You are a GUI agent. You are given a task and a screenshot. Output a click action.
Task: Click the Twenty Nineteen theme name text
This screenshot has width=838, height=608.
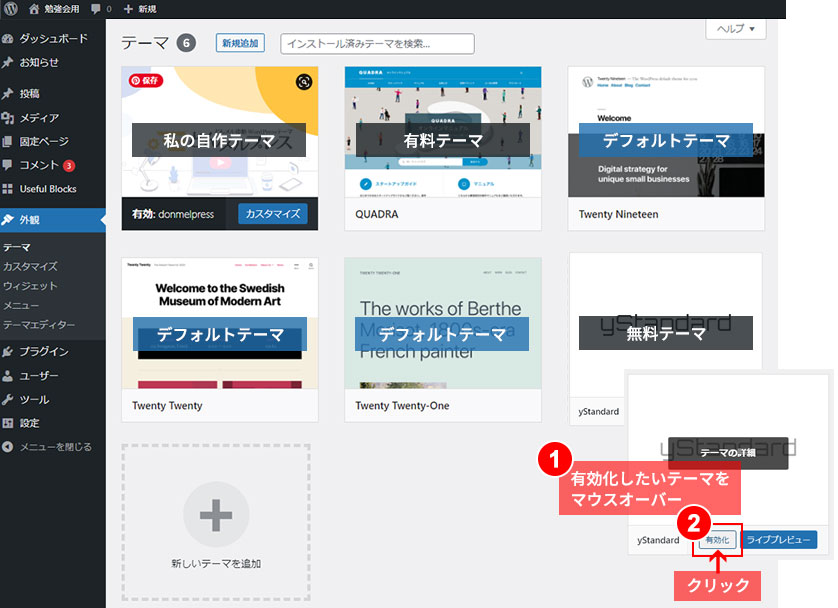(618, 214)
